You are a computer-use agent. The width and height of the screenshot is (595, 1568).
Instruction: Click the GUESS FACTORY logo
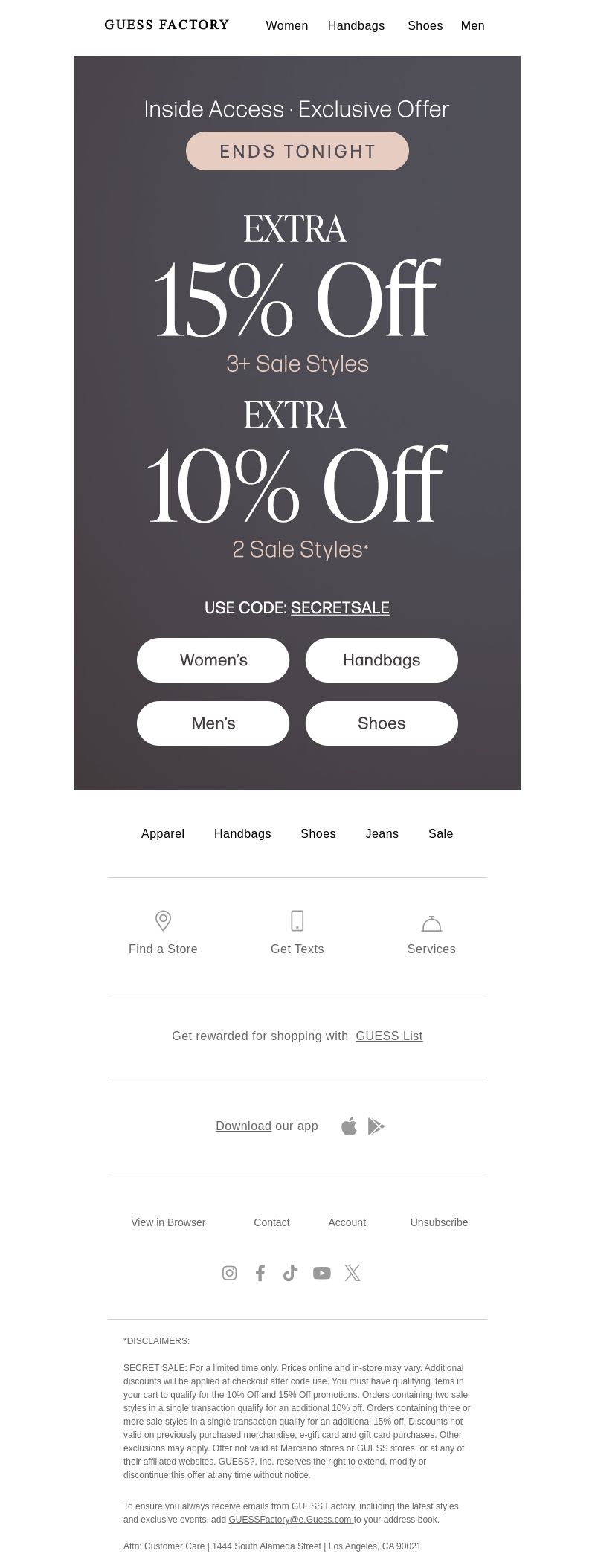167,25
